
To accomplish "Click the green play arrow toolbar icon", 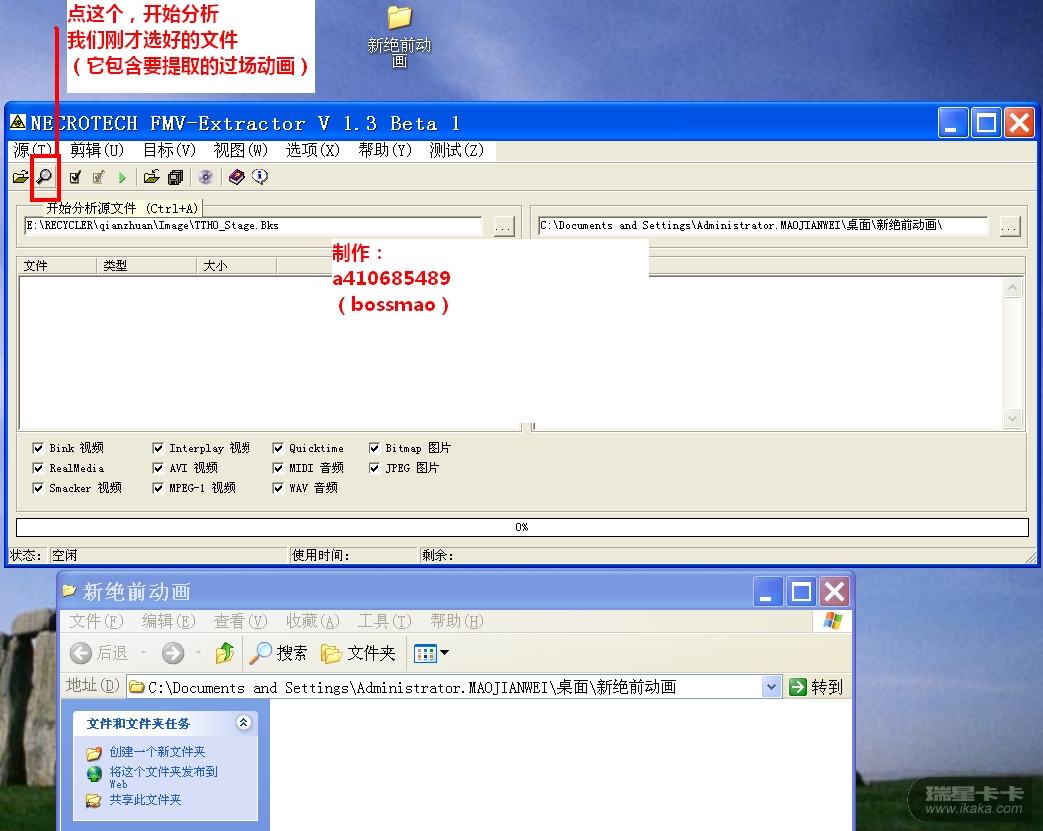I will tap(122, 178).
